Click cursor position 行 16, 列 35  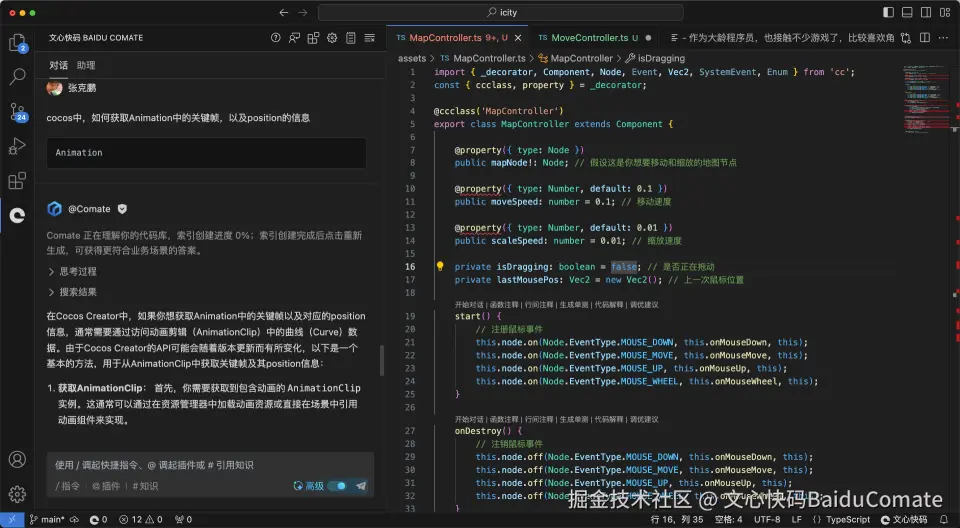(x=677, y=519)
